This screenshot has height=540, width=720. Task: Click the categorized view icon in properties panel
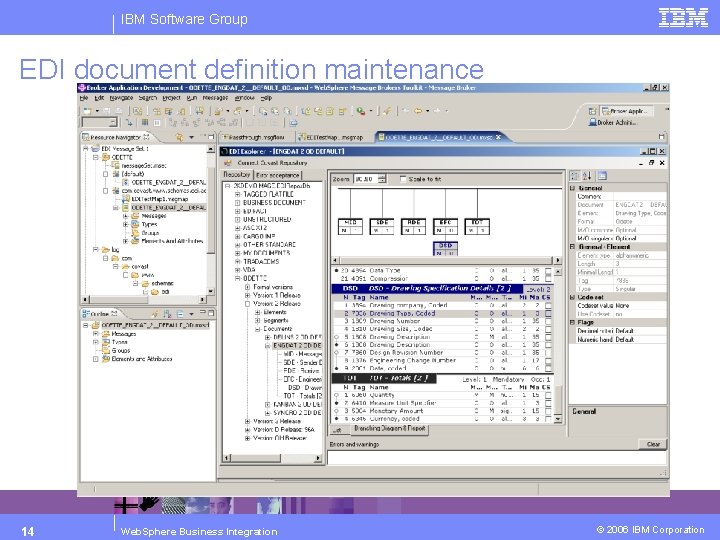click(x=575, y=176)
